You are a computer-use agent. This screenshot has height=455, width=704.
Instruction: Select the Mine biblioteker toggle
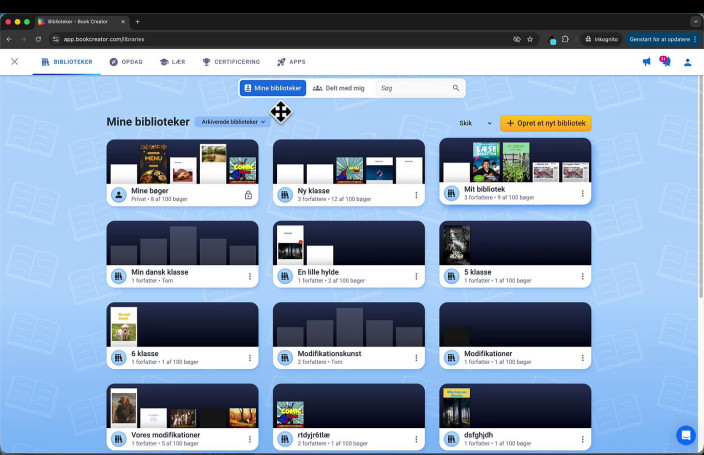[x=272, y=88]
